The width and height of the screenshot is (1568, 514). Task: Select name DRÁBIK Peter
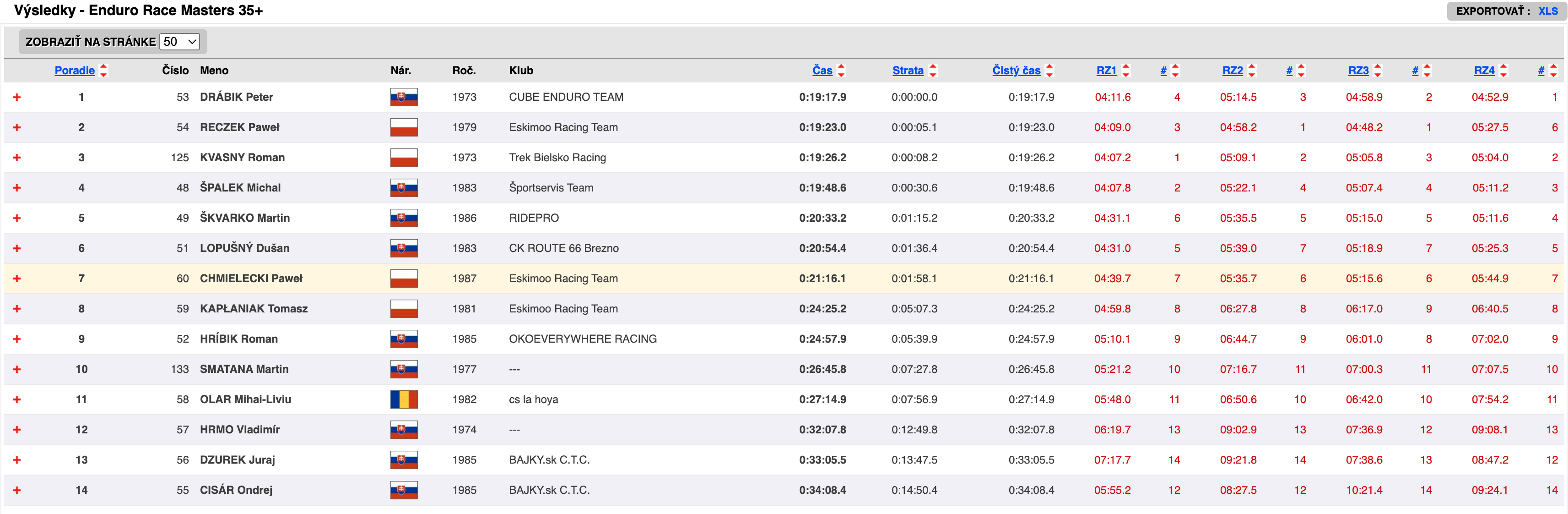[x=236, y=97]
